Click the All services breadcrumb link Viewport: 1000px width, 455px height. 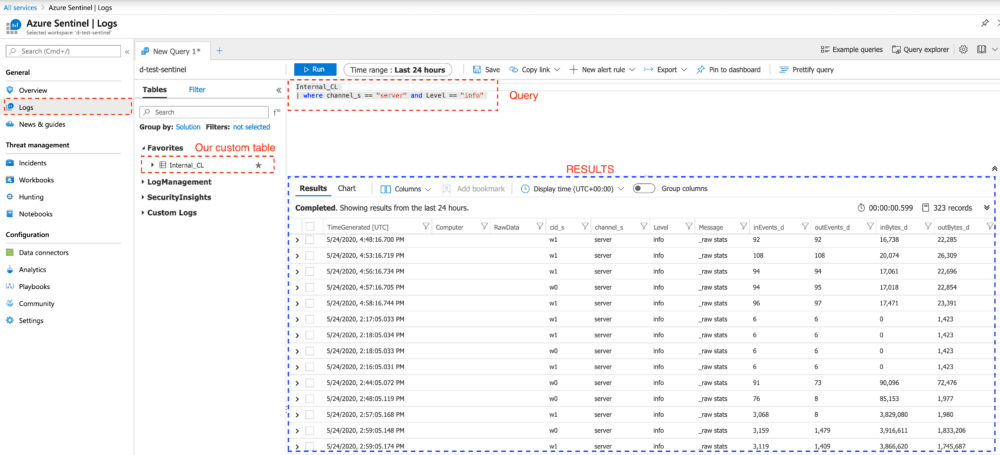[22, 6]
